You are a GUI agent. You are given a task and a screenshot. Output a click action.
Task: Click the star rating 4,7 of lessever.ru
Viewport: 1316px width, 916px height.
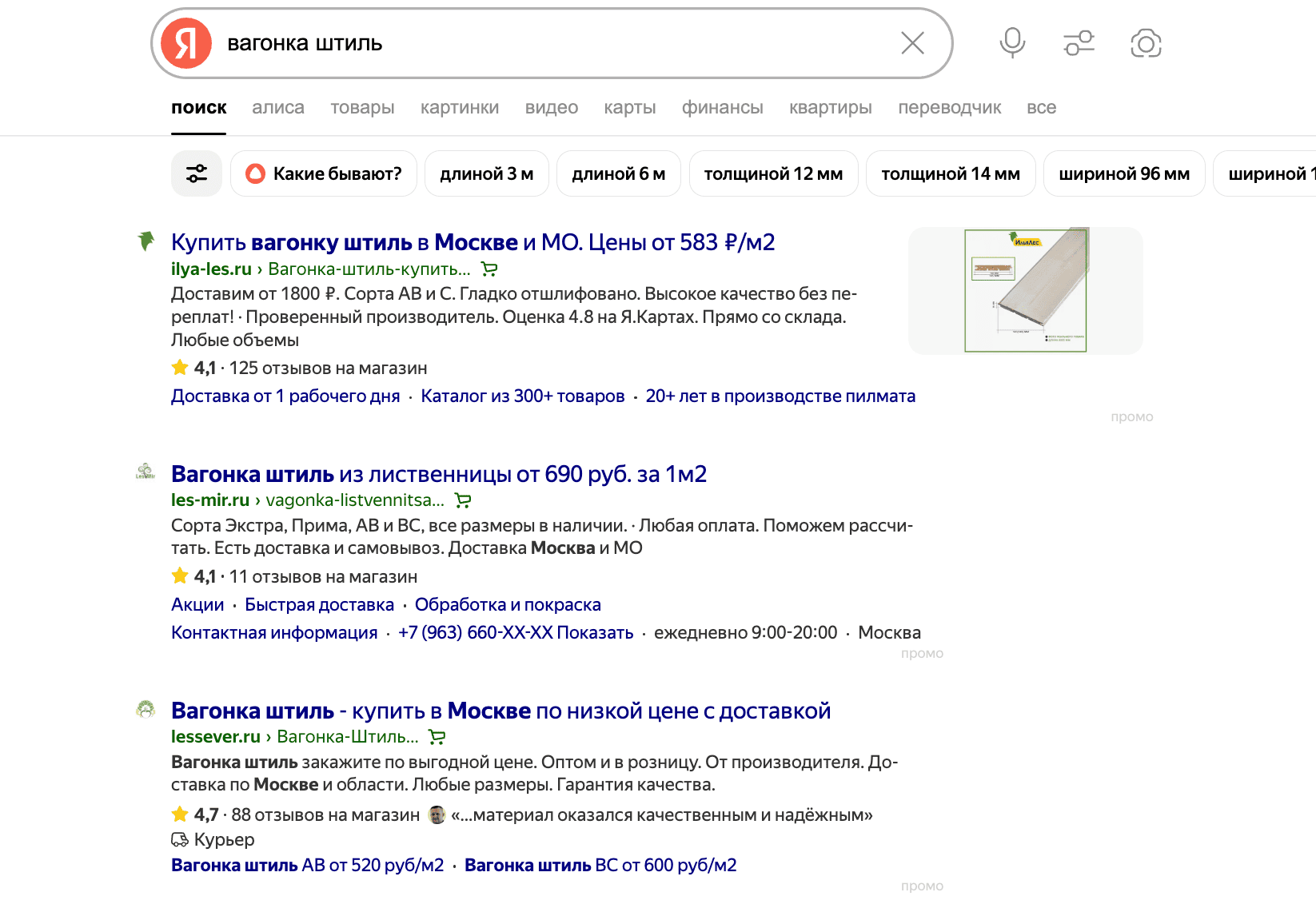pos(195,814)
